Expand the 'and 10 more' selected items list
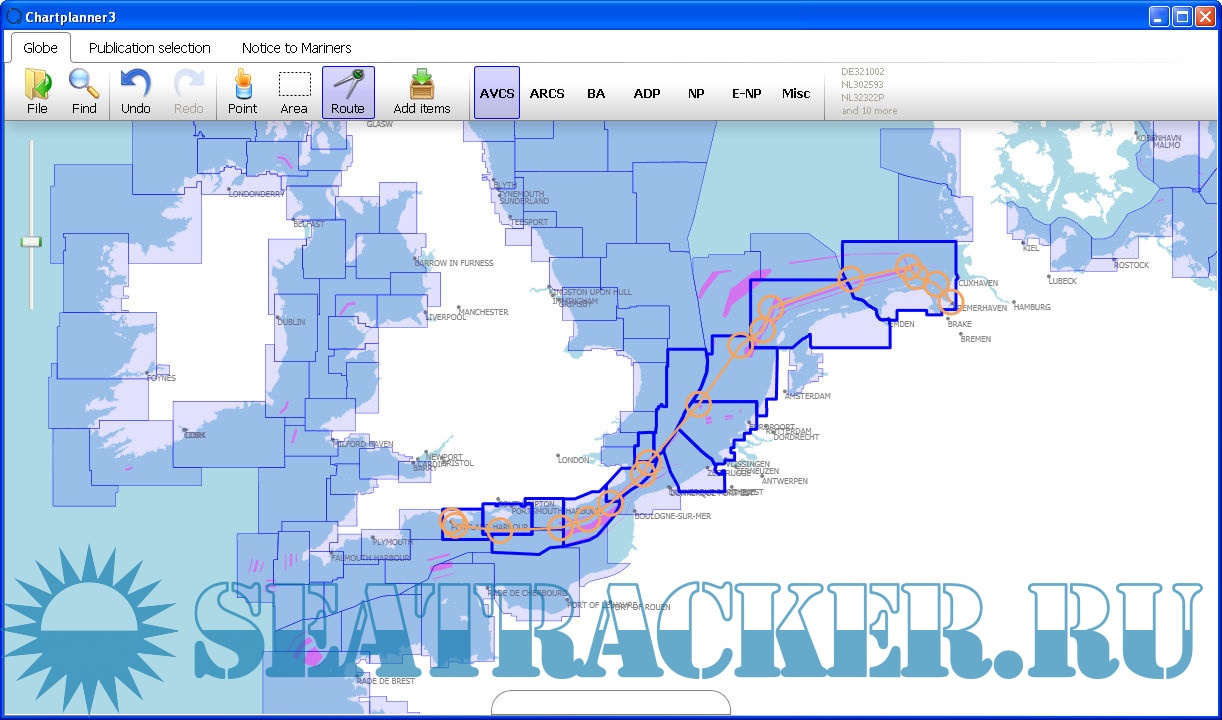This screenshot has width=1222, height=720. coord(869,111)
